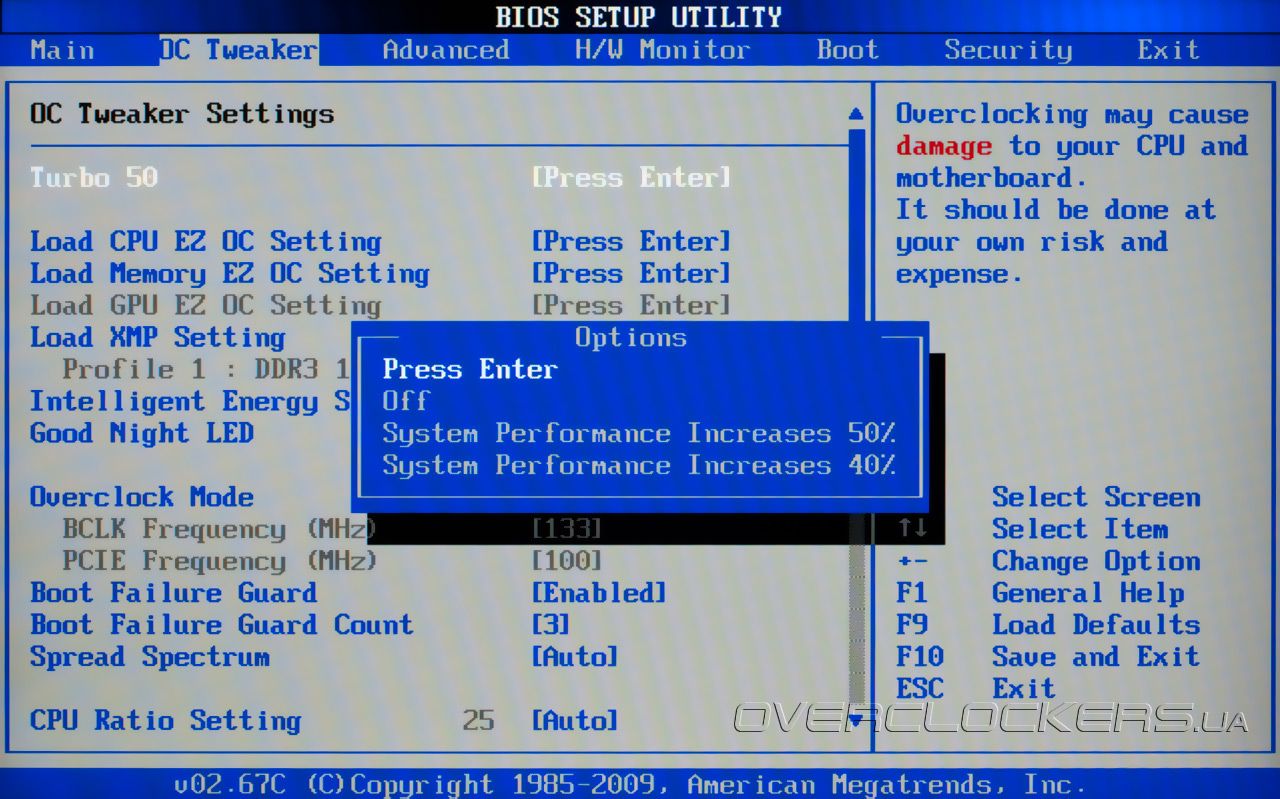The image size is (1280, 799).
Task: Click the scrollbar up arrow
Action: point(856,113)
